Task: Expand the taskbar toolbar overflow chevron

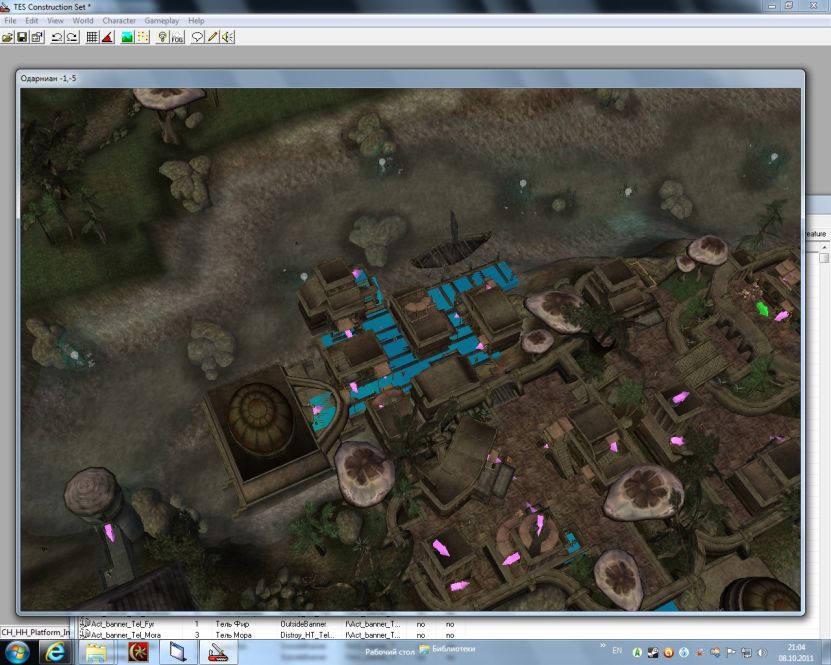Action: [x=603, y=645]
